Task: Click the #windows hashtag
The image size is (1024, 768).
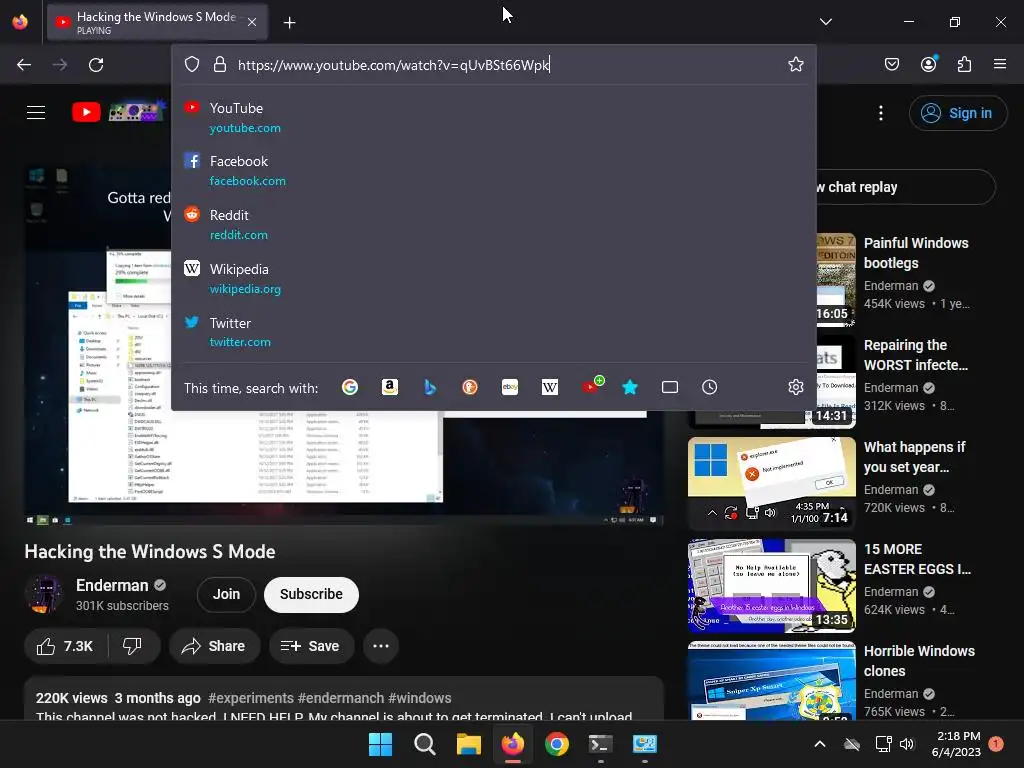Action: pos(419,698)
